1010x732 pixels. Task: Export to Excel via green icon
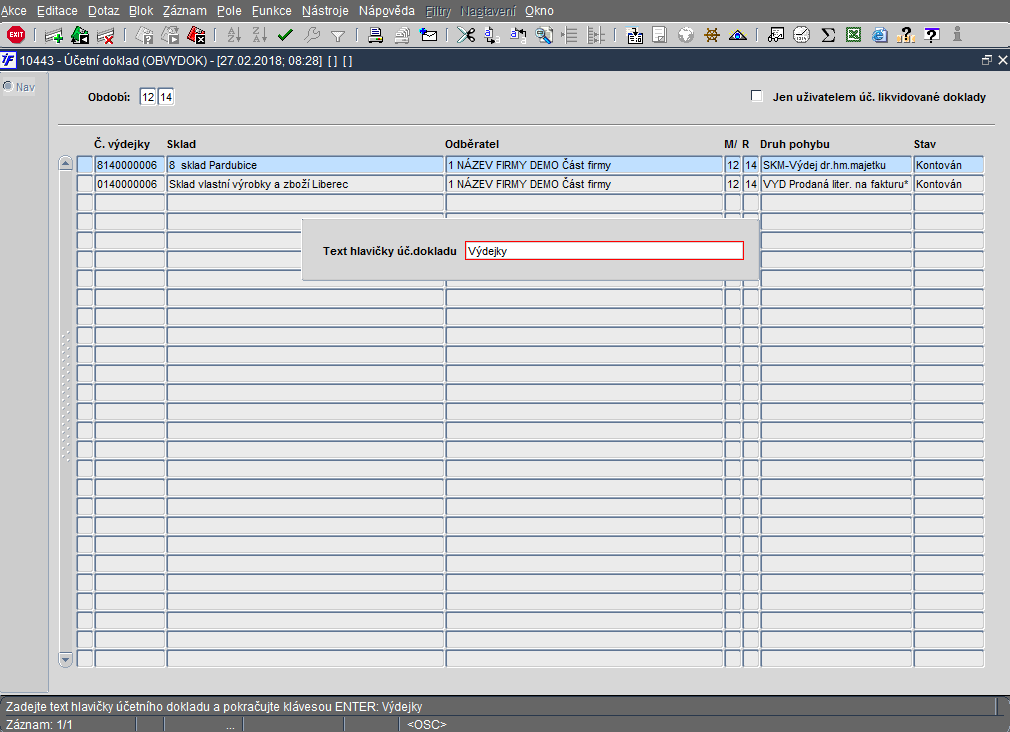click(x=853, y=35)
